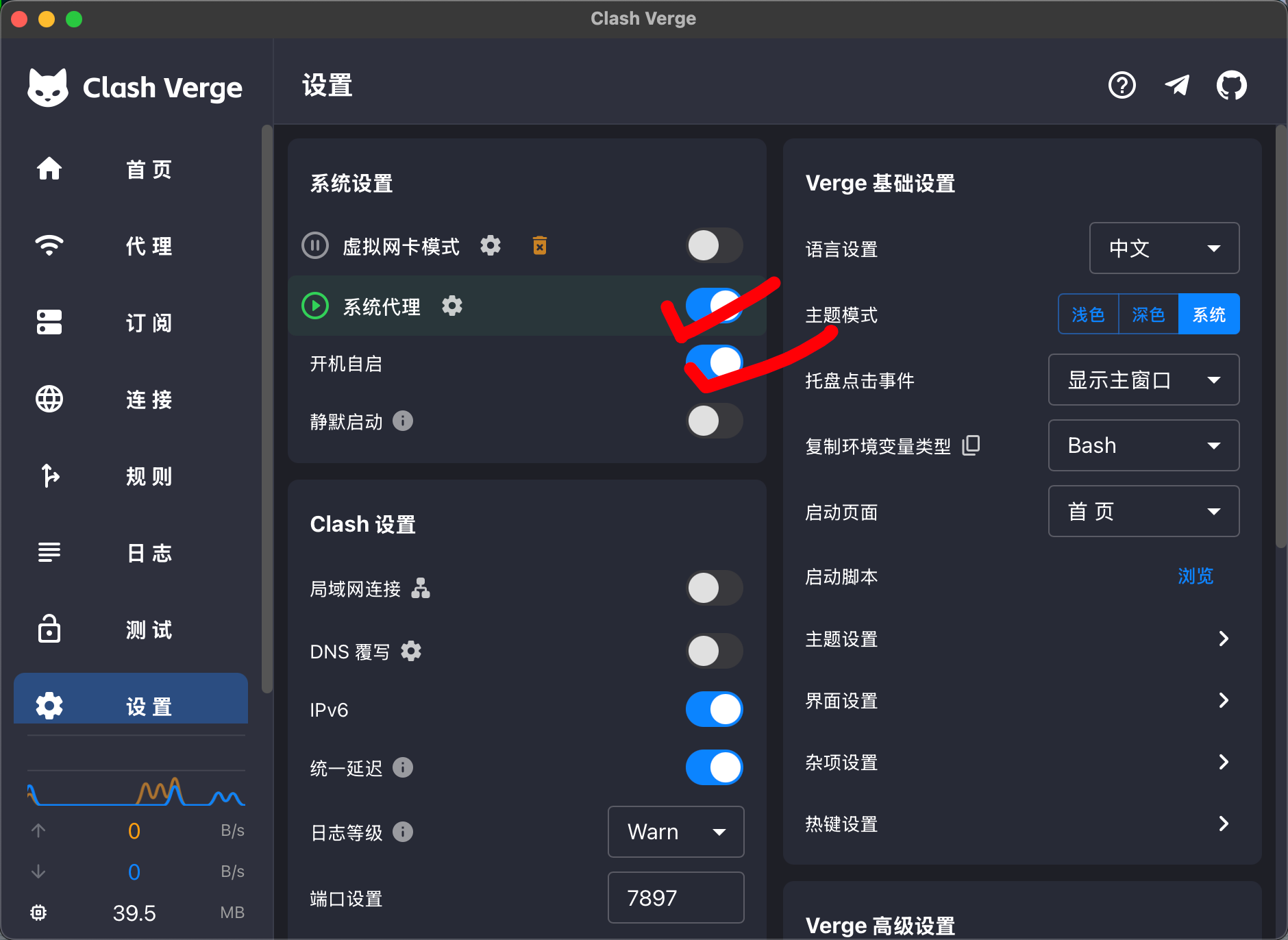
Task: Select the 浅色 theme mode
Action: click(1089, 314)
